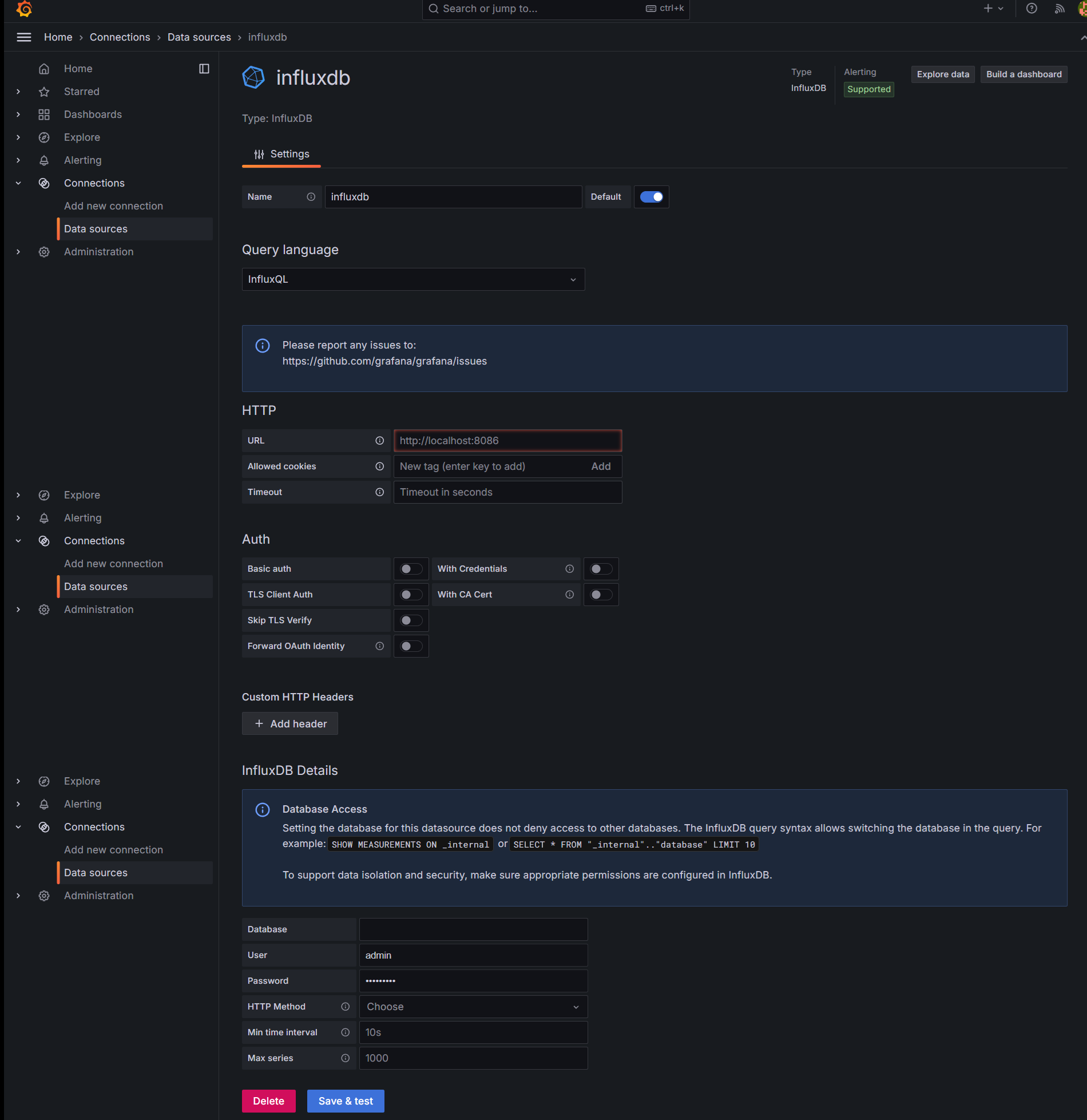This screenshot has height=1120, width=1087.
Task: Enable the With CA Cert switch
Action: tap(601, 595)
